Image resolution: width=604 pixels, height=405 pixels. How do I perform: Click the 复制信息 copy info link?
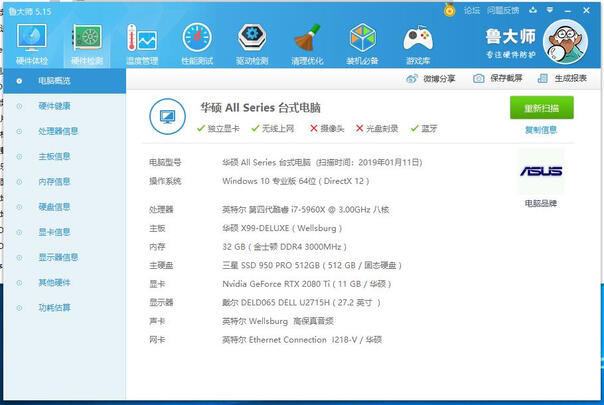point(541,130)
